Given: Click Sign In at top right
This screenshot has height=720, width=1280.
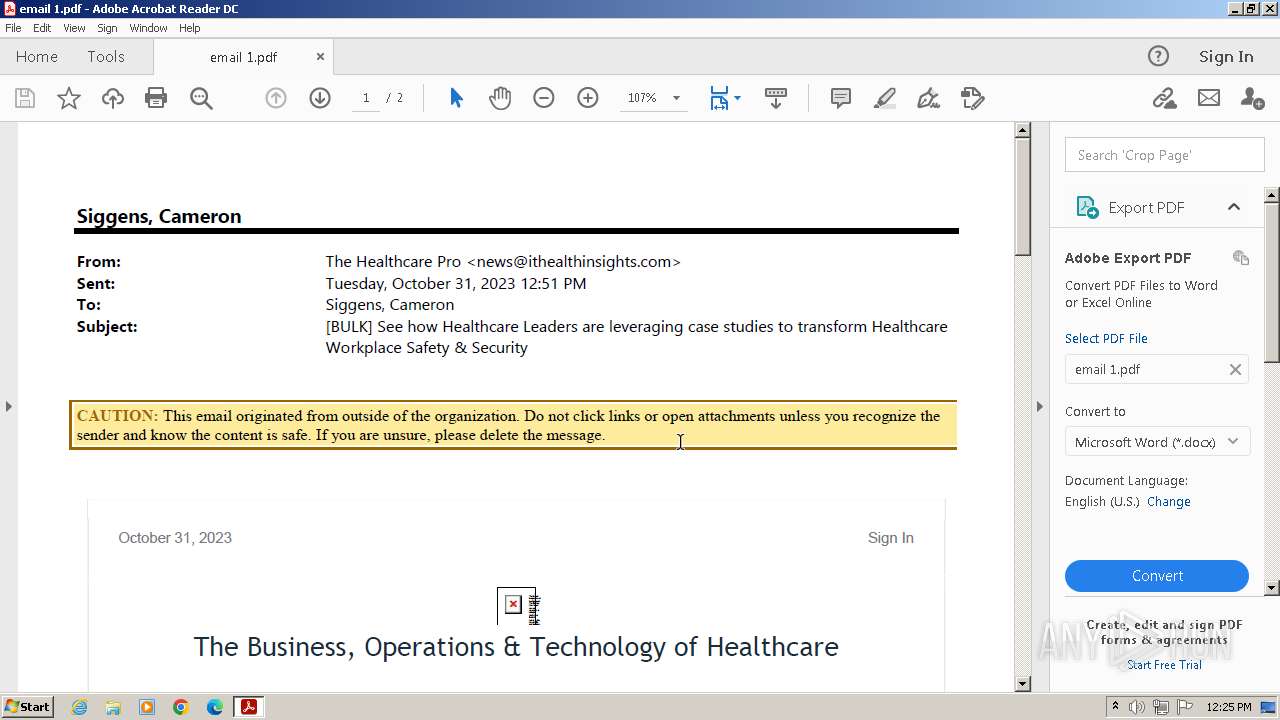Looking at the screenshot, I should (x=1226, y=57).
